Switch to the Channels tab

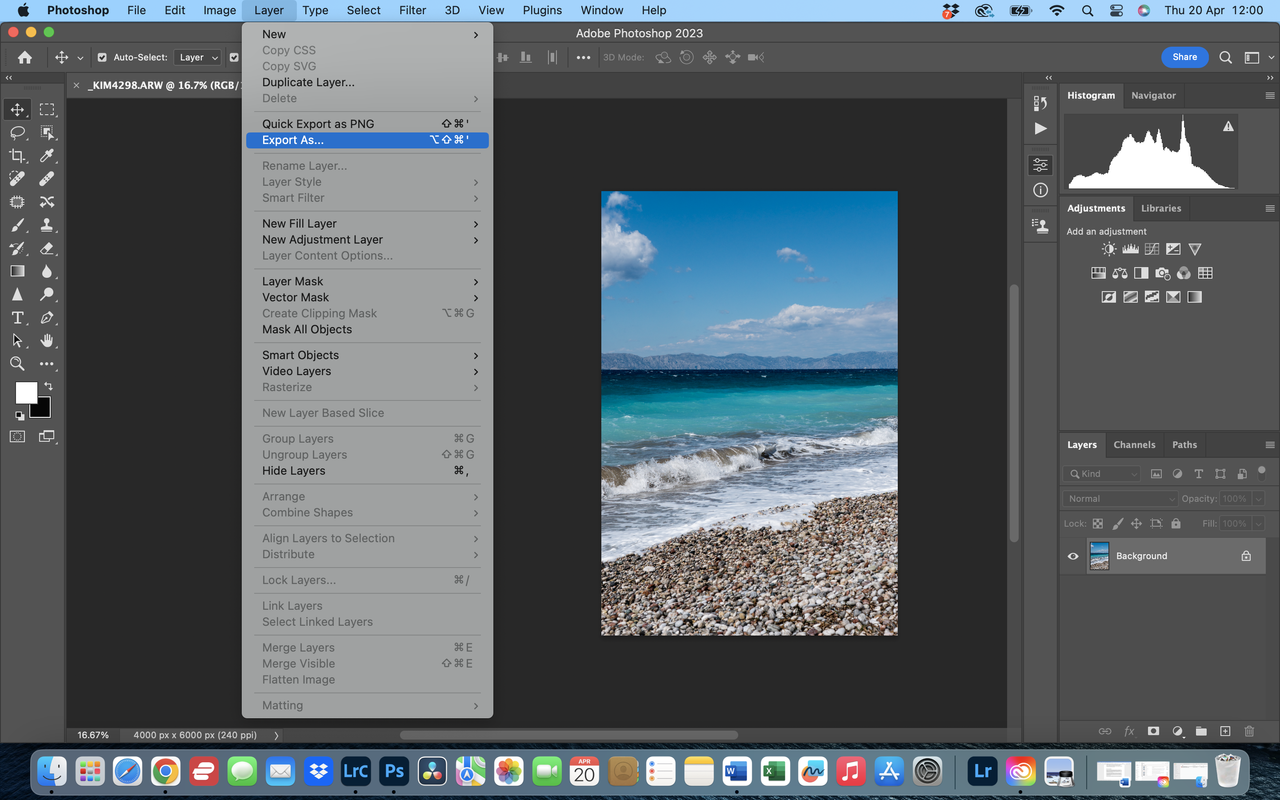click(1134, 445)
